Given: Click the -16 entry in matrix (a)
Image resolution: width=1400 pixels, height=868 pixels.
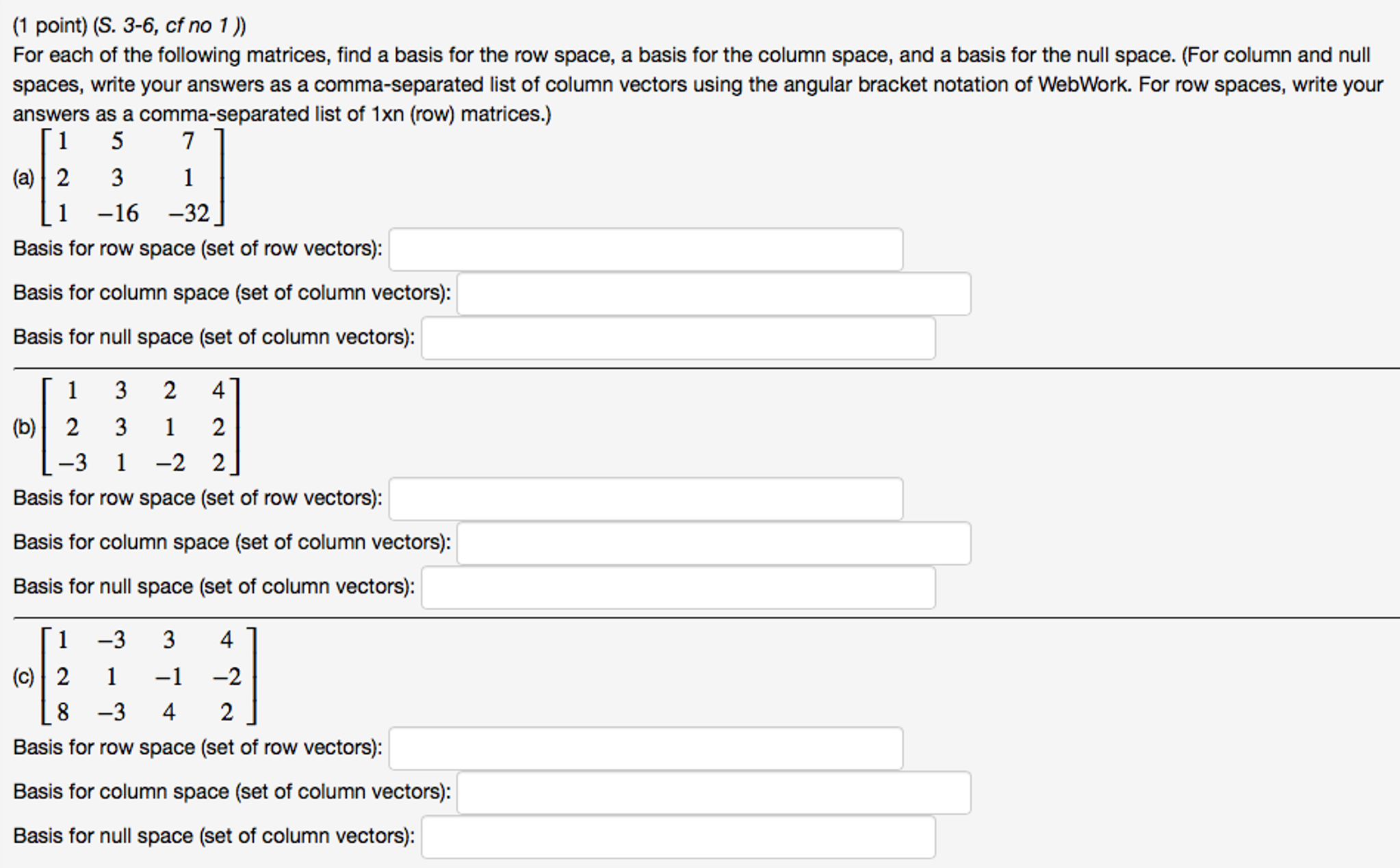Looking at the screenshot, I should pos(118,213).
